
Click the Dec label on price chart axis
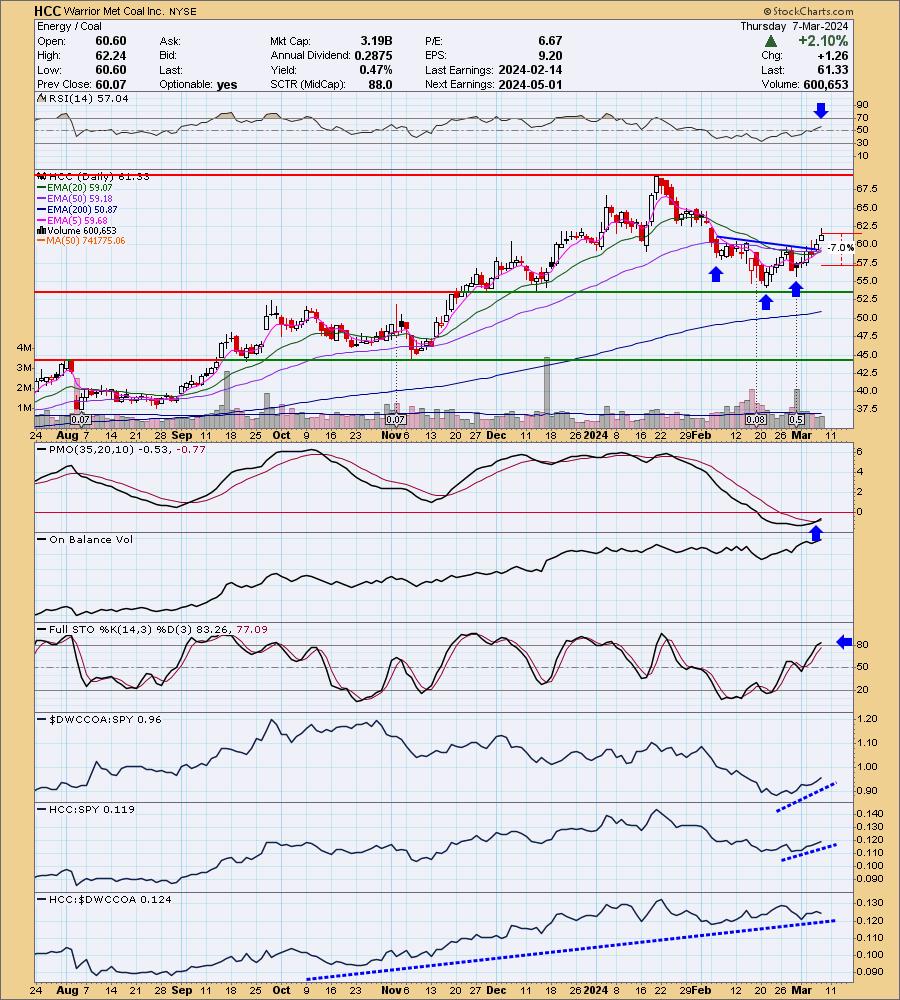coord(496,436)
